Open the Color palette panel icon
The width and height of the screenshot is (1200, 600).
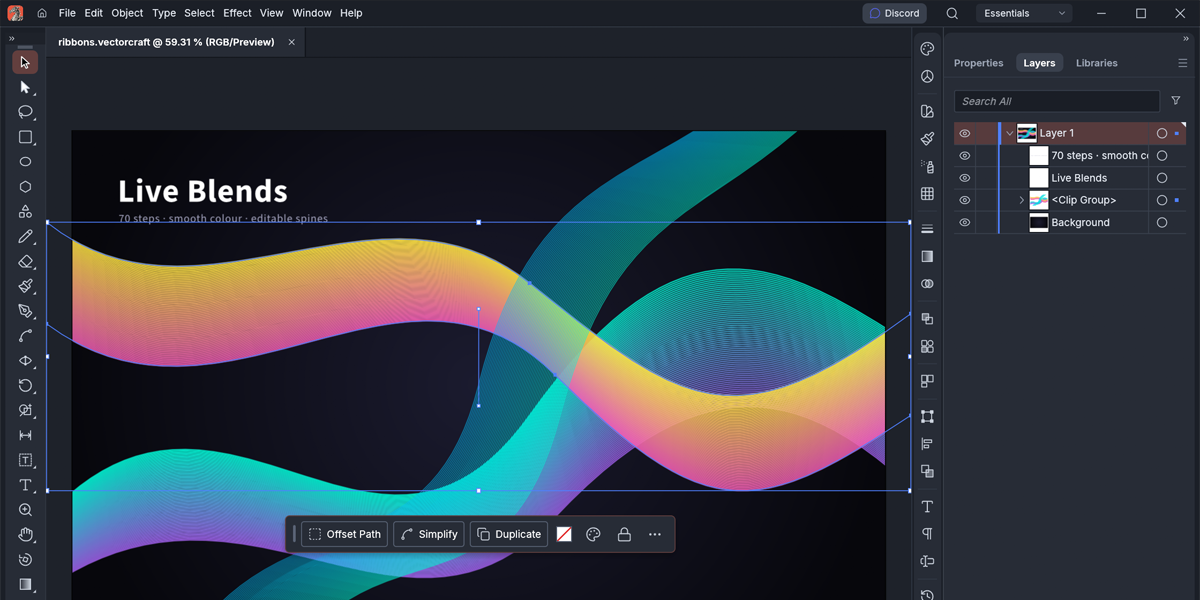click(x=927, y=49)
